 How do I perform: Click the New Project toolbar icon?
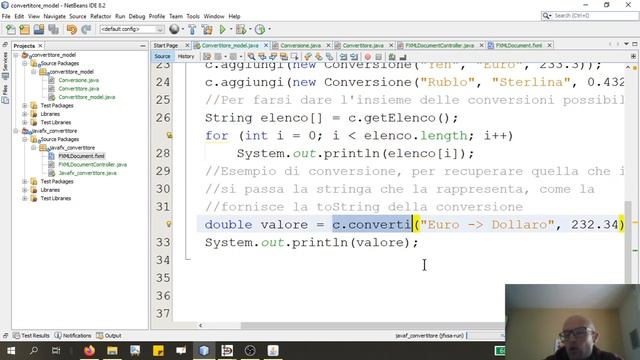pos(24,29)
